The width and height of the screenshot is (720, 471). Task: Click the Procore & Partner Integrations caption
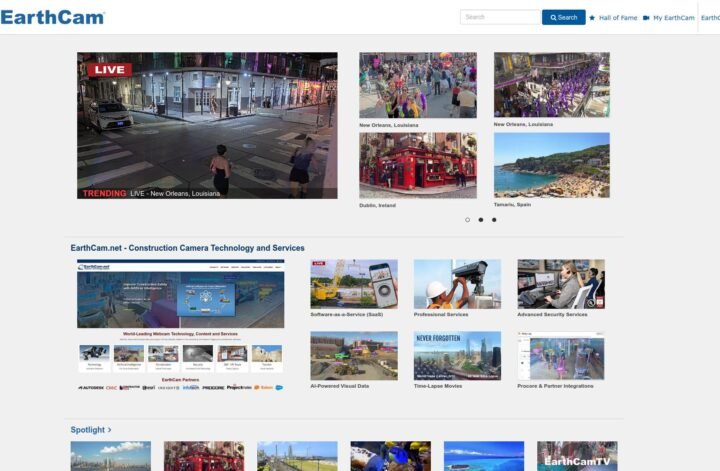[x=555, y=386]
